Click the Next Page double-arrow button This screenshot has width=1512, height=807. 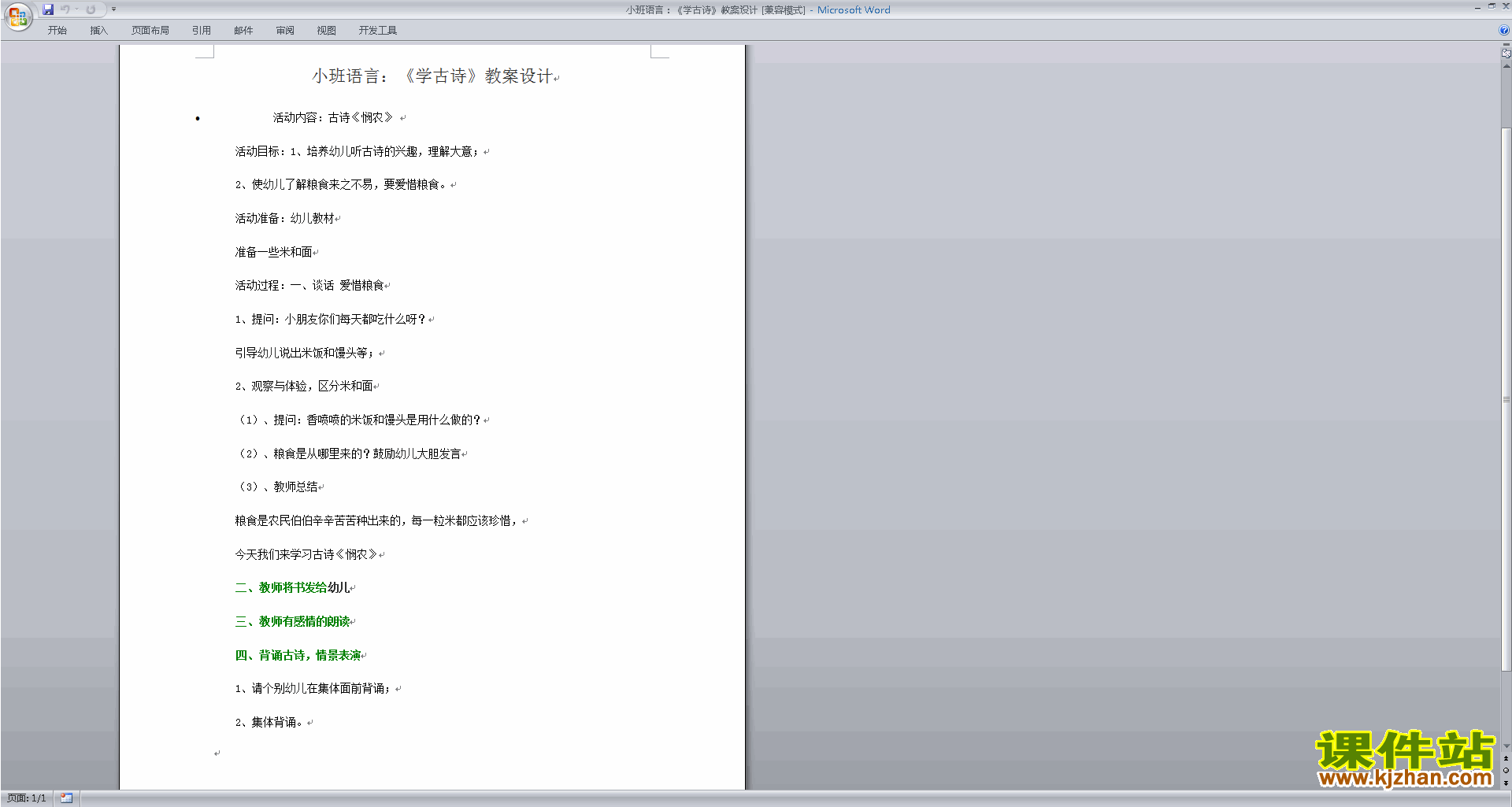[1506, 783]
